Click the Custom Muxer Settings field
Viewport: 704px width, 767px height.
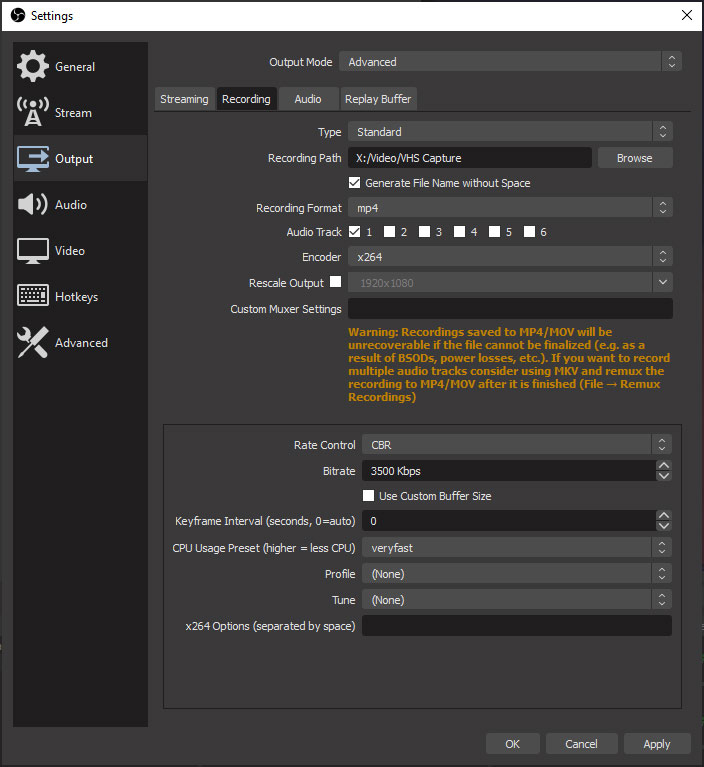[x=509, y=309]
